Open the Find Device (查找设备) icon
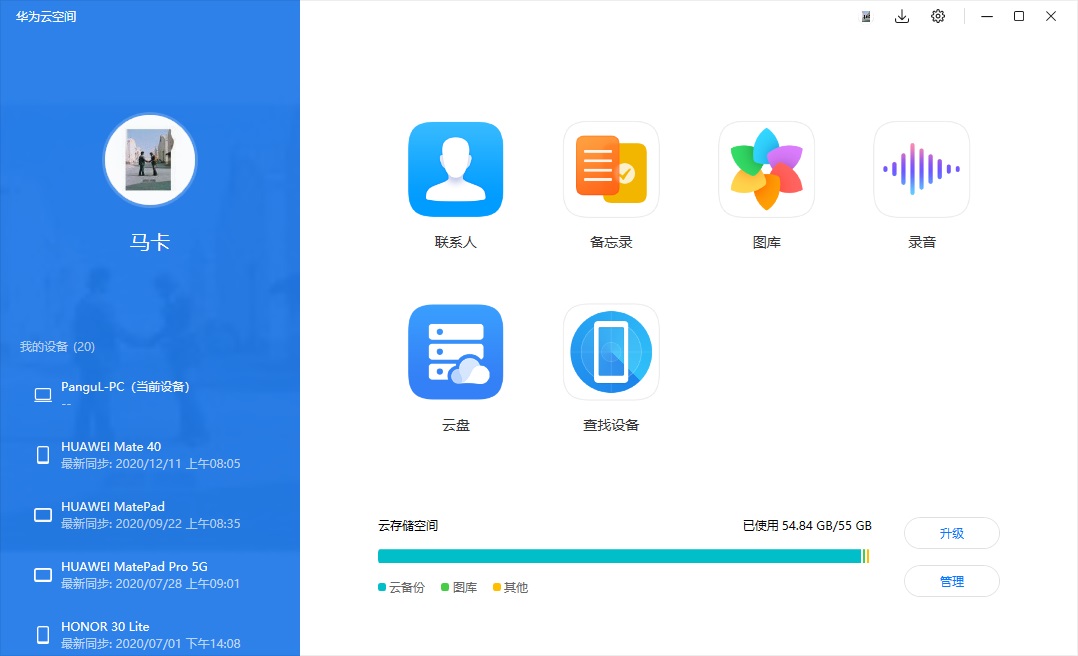 click(610, 352)
